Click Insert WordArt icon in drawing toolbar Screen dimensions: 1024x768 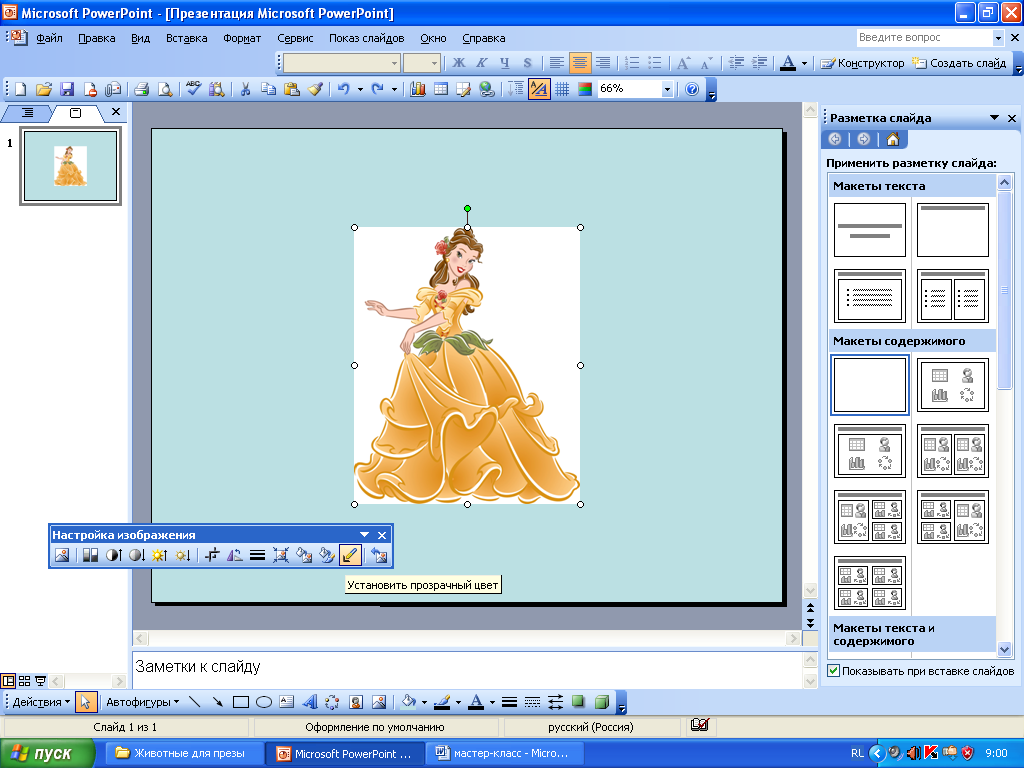(310, 702)
